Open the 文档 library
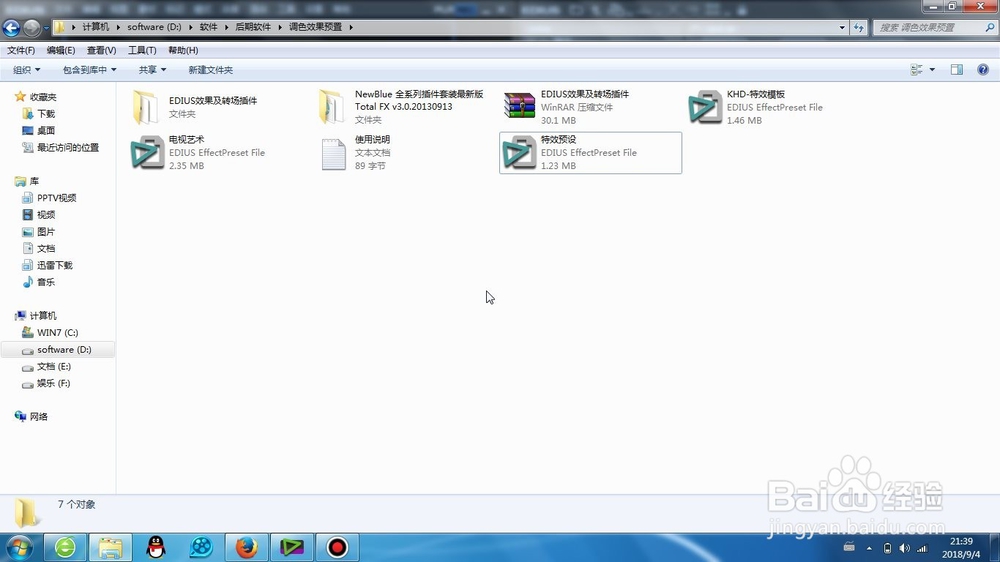The width and height of the screenshot is (1000, 562). (x=46, y=248)
